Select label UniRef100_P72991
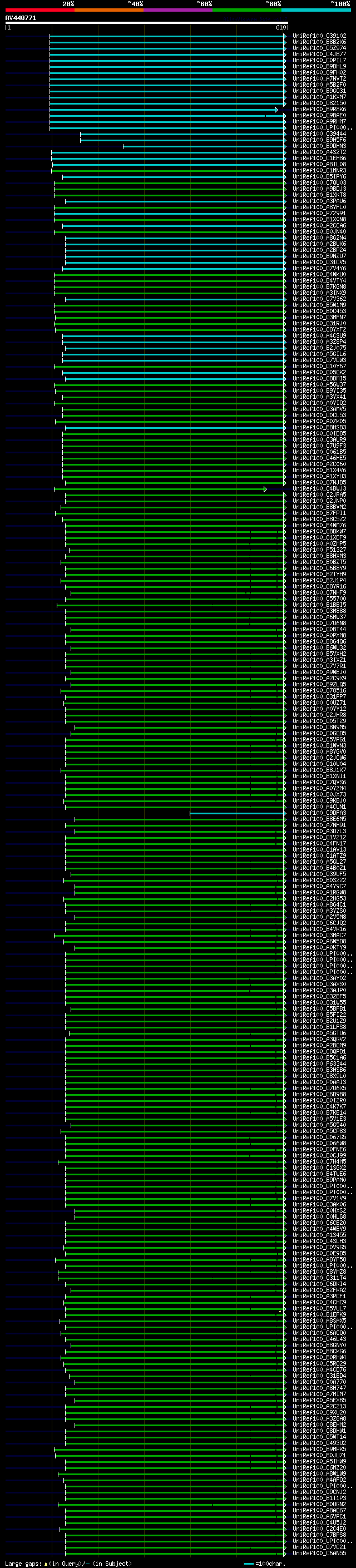The height and width of the screenshot is (1568, 356). [319, 214]
